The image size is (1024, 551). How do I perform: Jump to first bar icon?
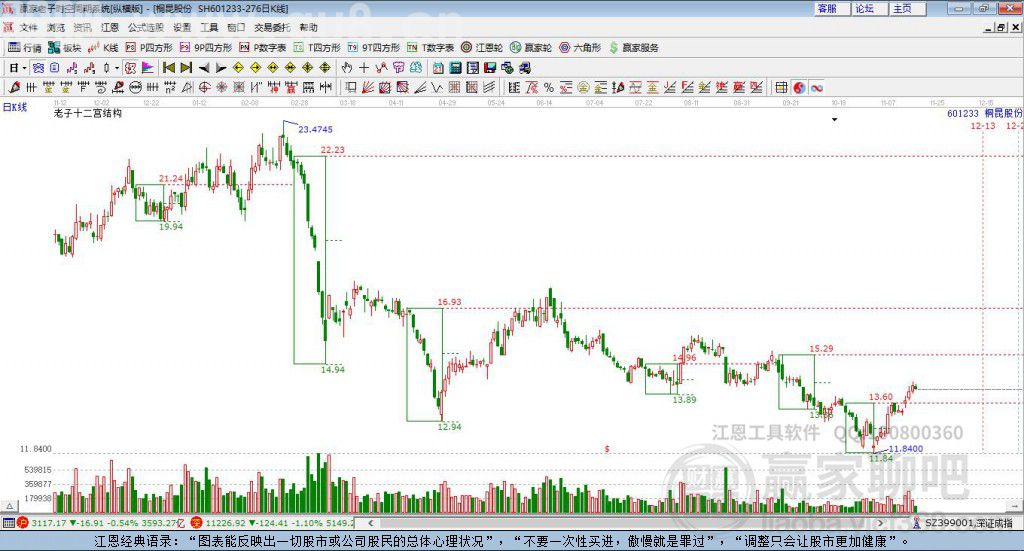click(x=168, y=68)
